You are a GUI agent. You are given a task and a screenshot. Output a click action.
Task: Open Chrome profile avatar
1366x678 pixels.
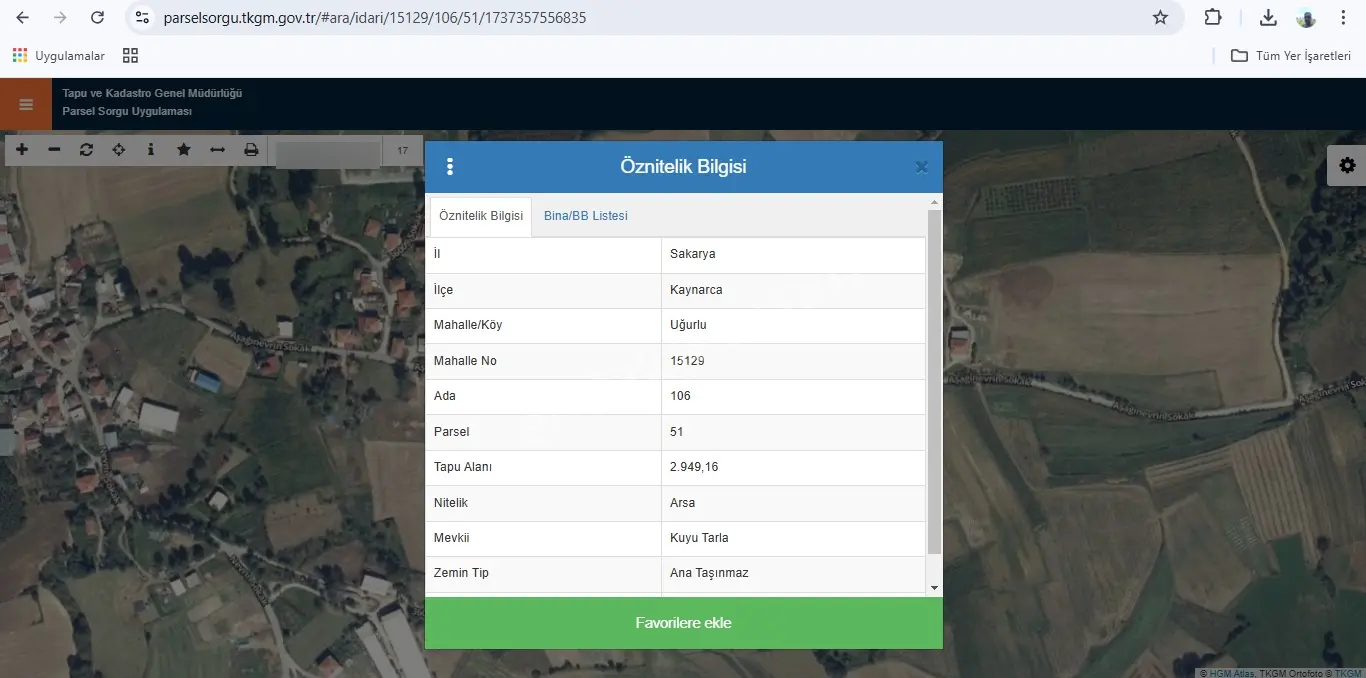point(1306,17)
